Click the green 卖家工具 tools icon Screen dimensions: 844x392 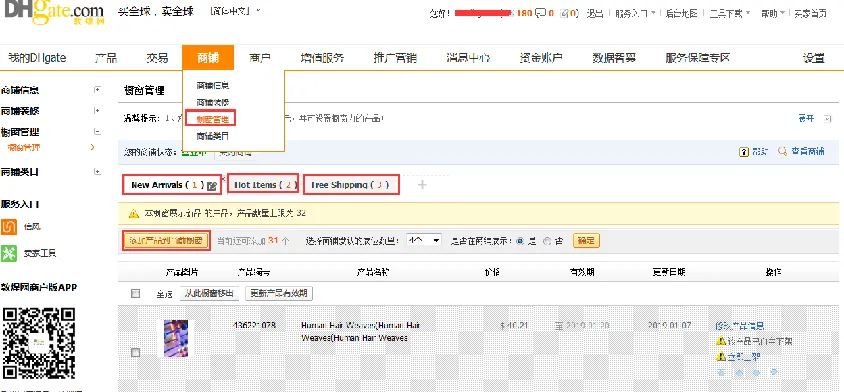pyautogui.click(x=9, y=253)
